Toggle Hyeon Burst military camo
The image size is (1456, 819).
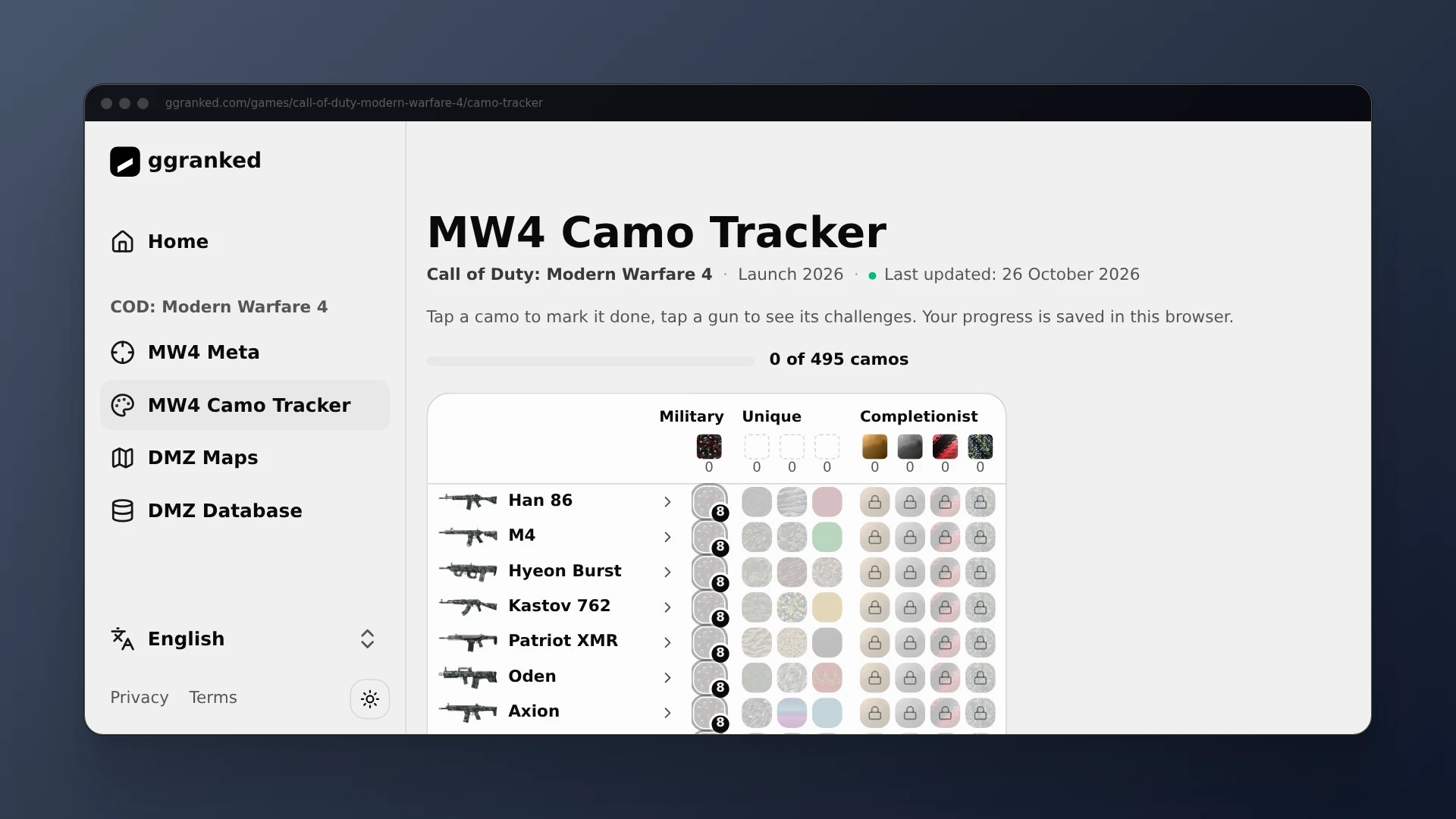click(709, 573)
